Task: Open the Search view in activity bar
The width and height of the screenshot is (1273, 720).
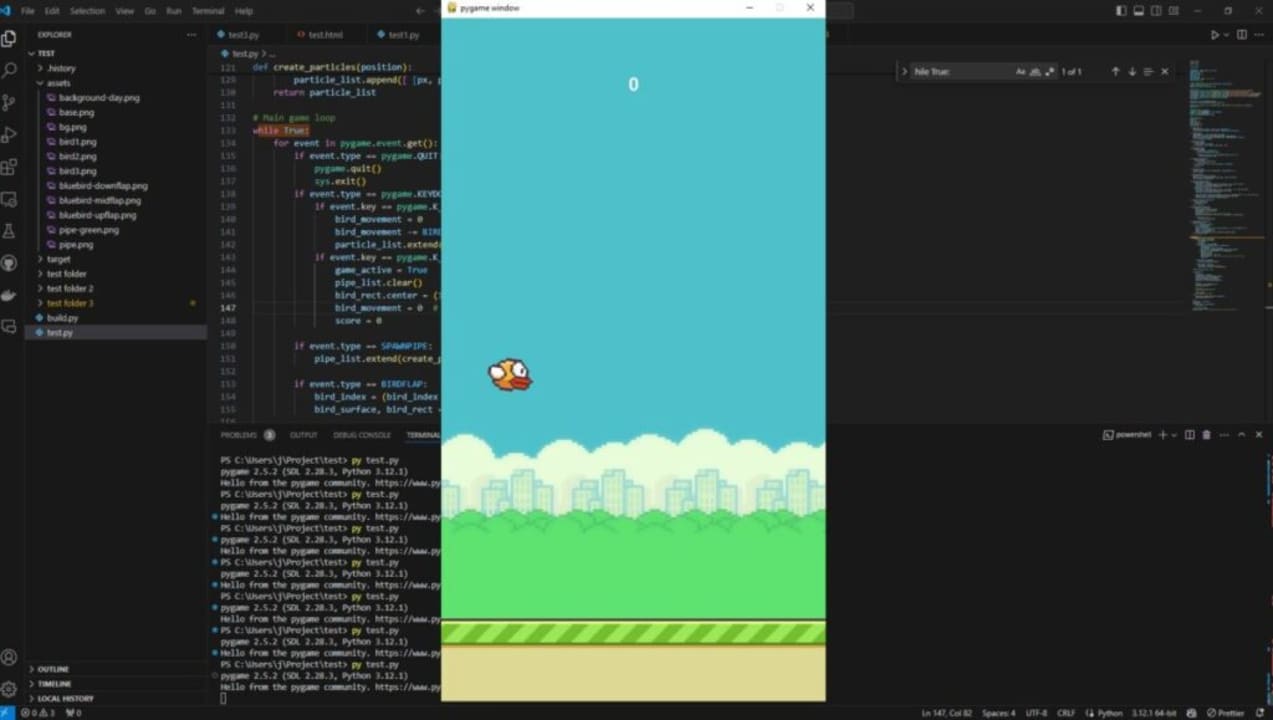Action: 10,71
